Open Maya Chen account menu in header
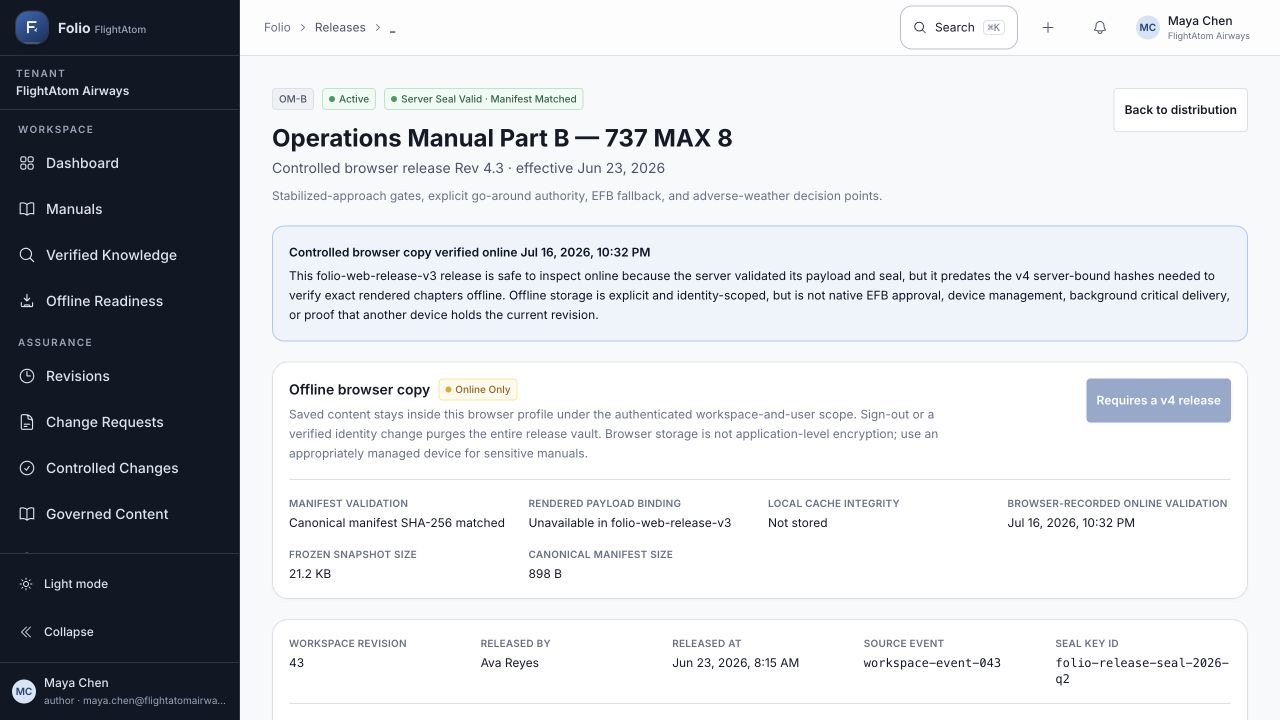 1193,28
